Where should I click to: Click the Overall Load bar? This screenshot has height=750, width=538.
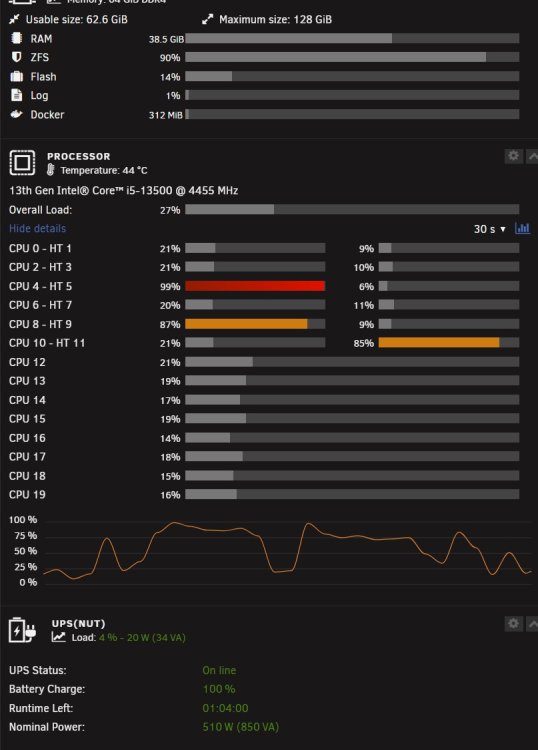click(x=352, y=210)
